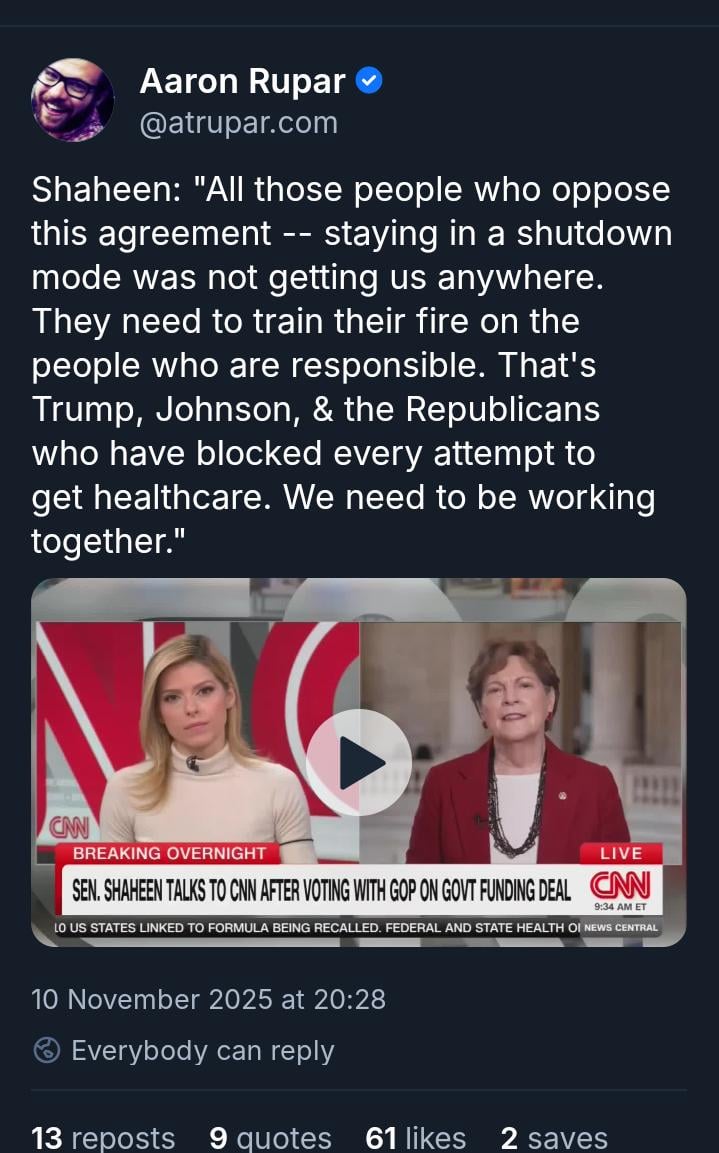
Task: Click the blue verified checkmark badge
Action: pos(369,81)
